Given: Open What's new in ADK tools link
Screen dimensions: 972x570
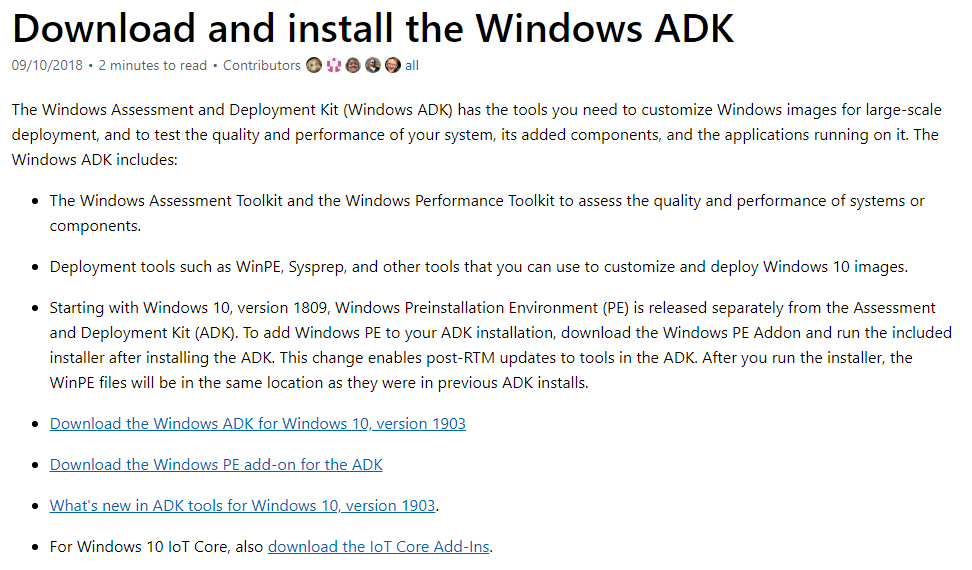Looking at the screenshot, I should [x=242, y=506].
